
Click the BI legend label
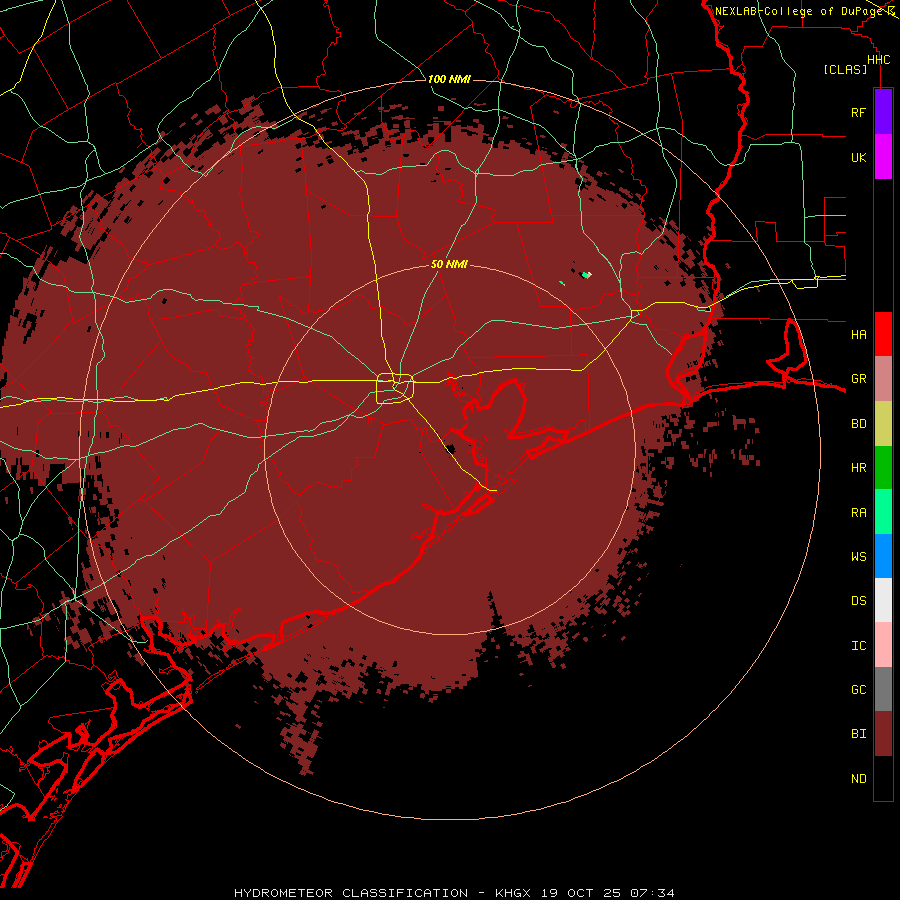859,734
